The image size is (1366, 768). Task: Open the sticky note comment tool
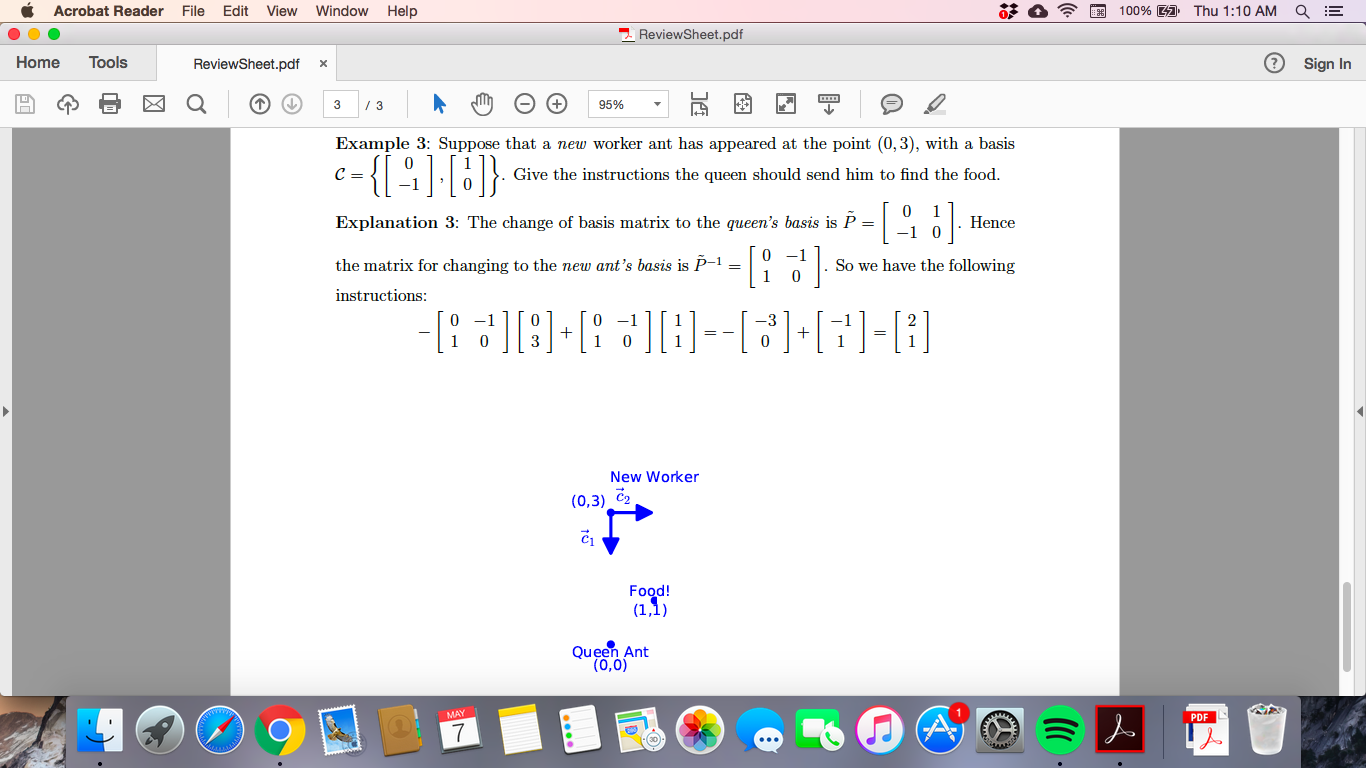(891, 103)
